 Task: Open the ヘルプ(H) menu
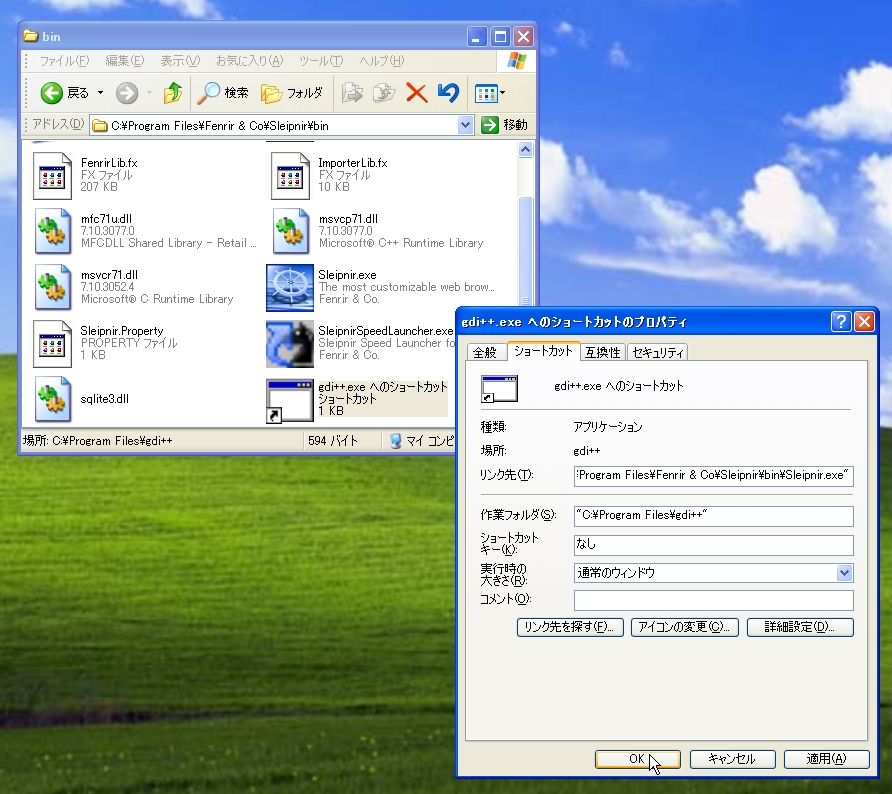(x=382, y=61)
